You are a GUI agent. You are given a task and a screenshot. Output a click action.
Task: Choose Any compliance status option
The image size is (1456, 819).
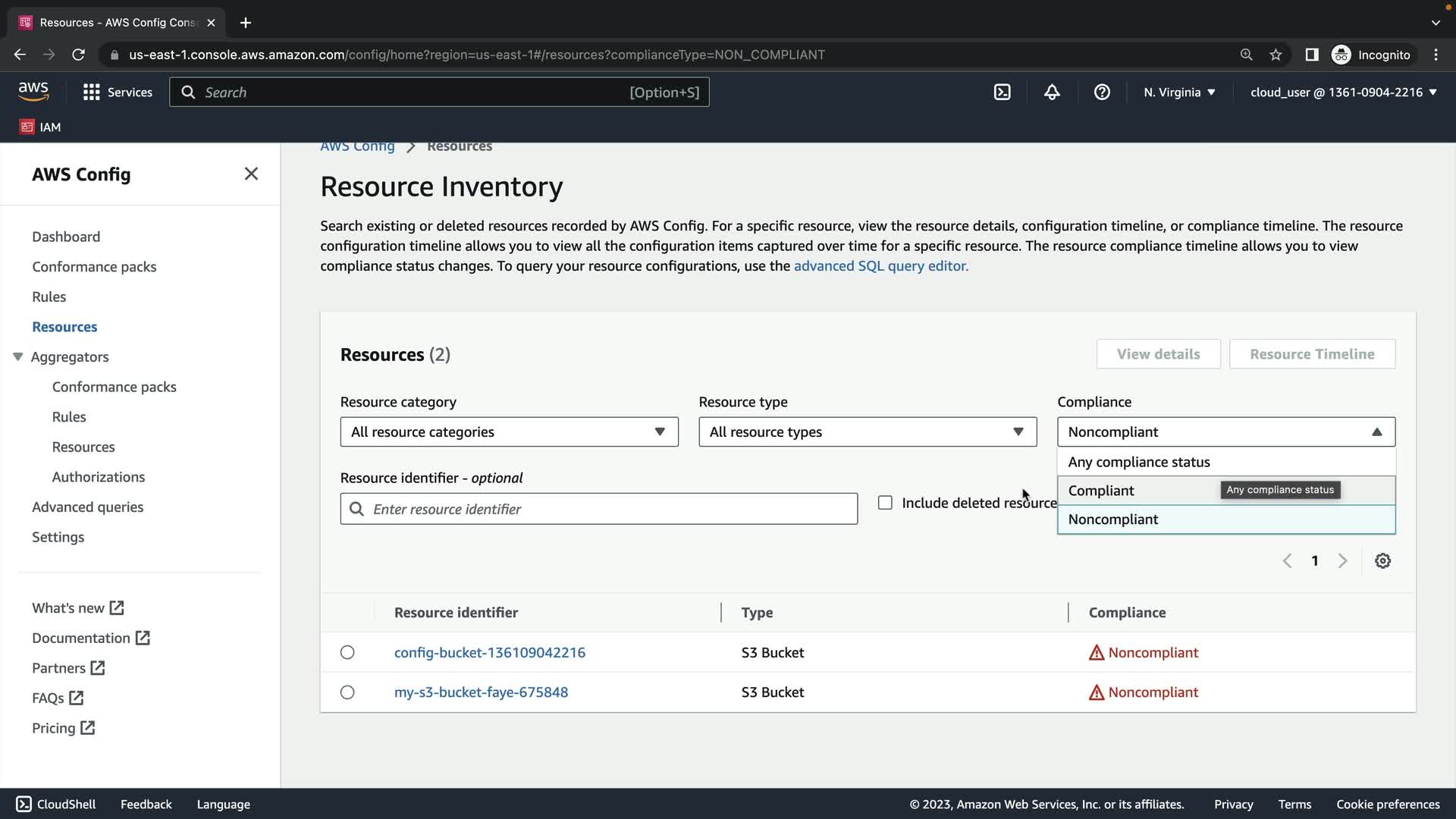point(1138,462)
